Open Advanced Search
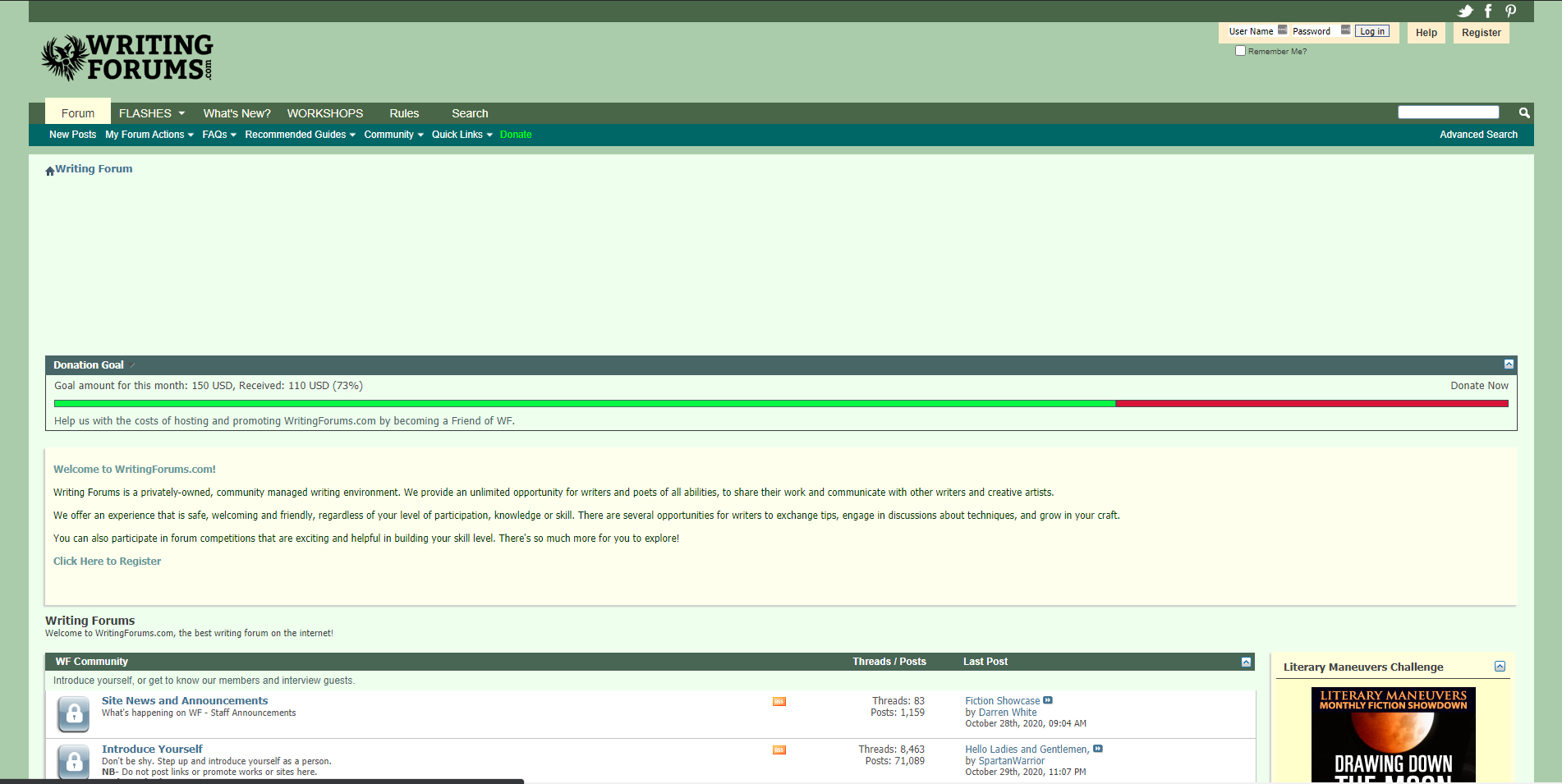Image resolution: width=1562 pixels, height=784 pixels. (1478, 135)
